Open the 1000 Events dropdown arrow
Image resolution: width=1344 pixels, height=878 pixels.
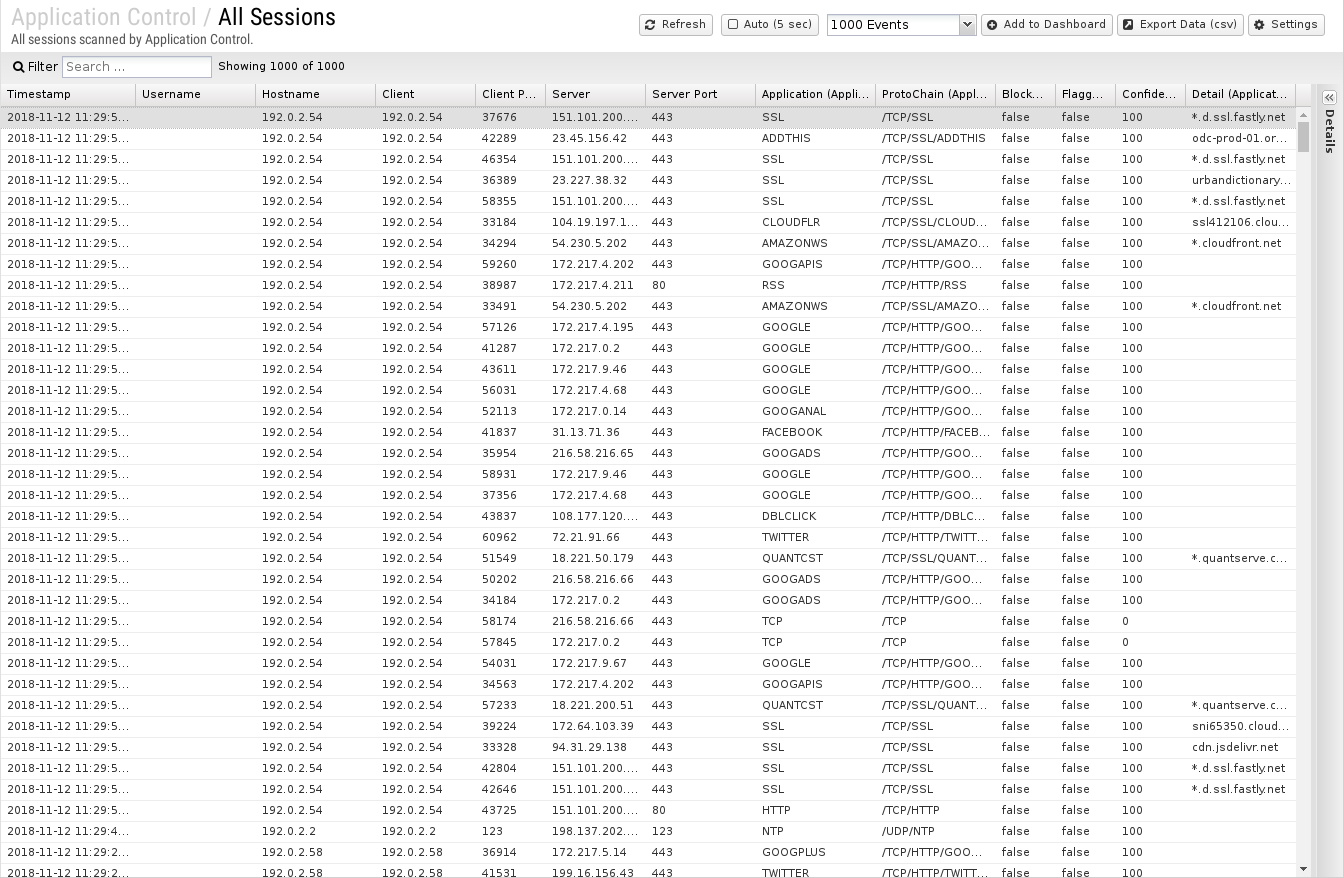(x=967, y=24)
